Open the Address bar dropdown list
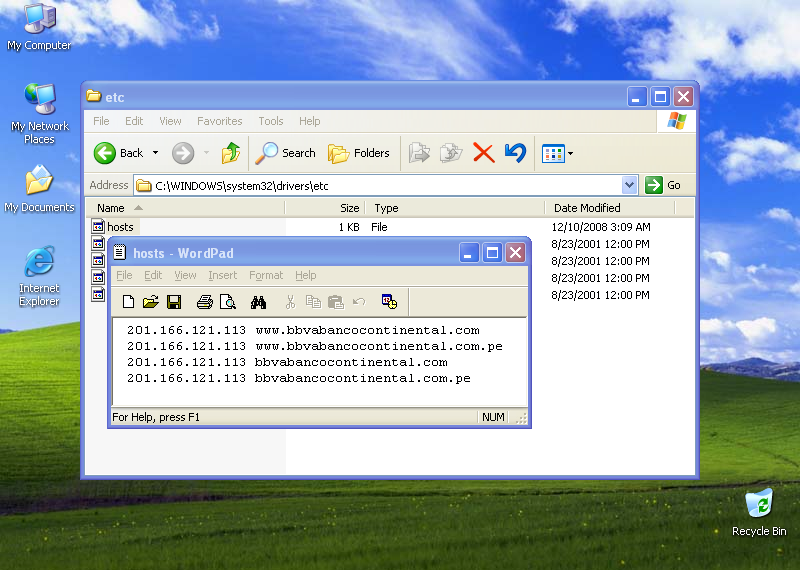 [630, 185]
